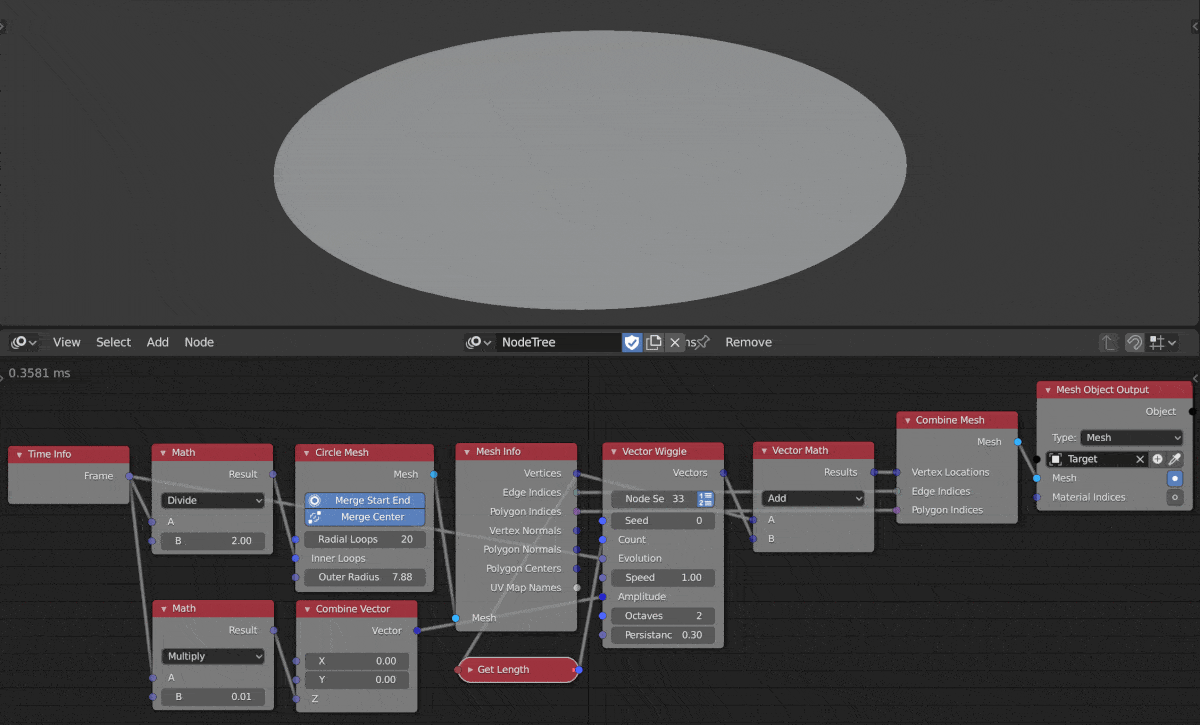Open the Add menu

click(x=158, y=342)
